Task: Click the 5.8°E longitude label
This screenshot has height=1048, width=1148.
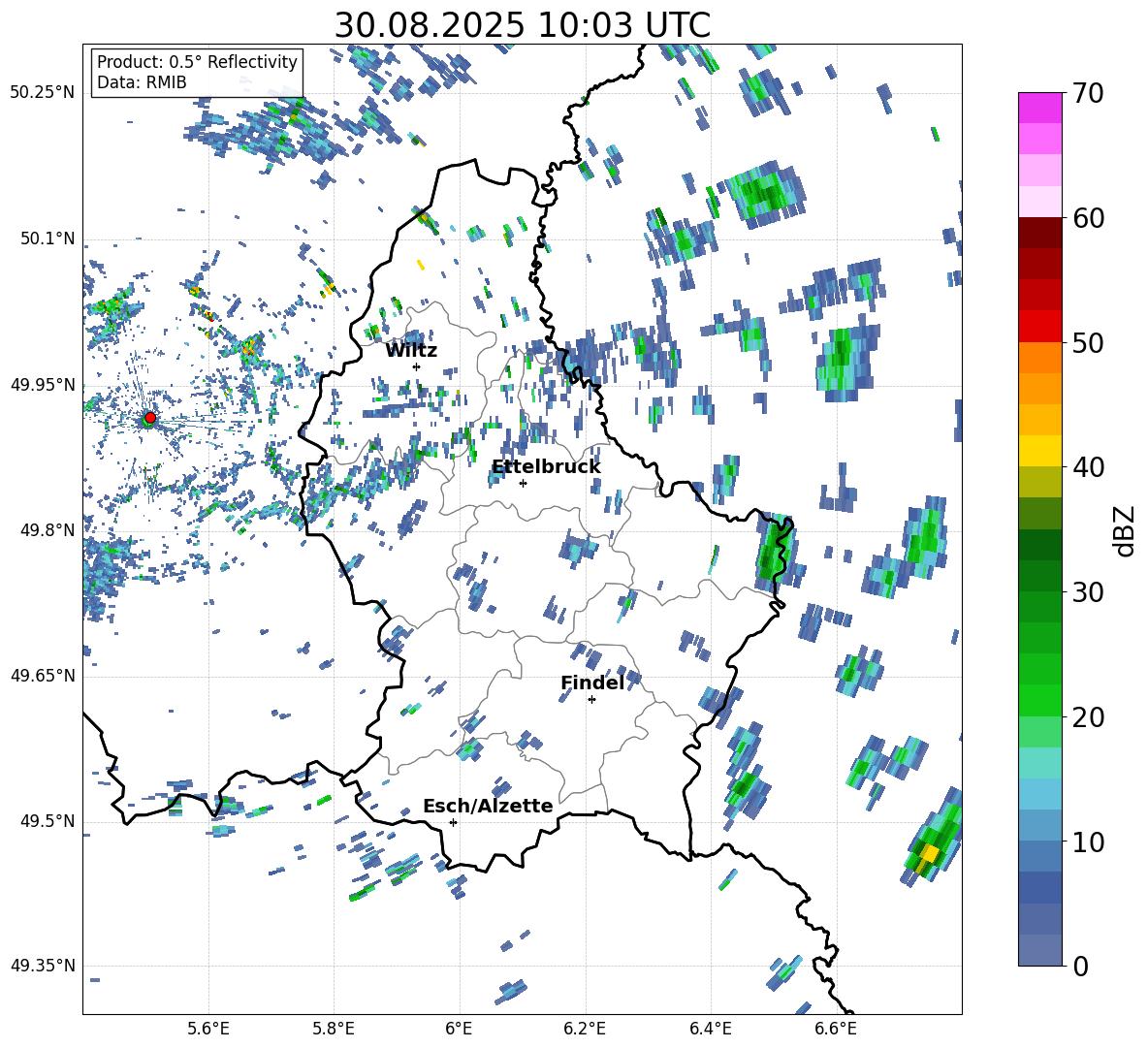Action: pos(334,1030)
